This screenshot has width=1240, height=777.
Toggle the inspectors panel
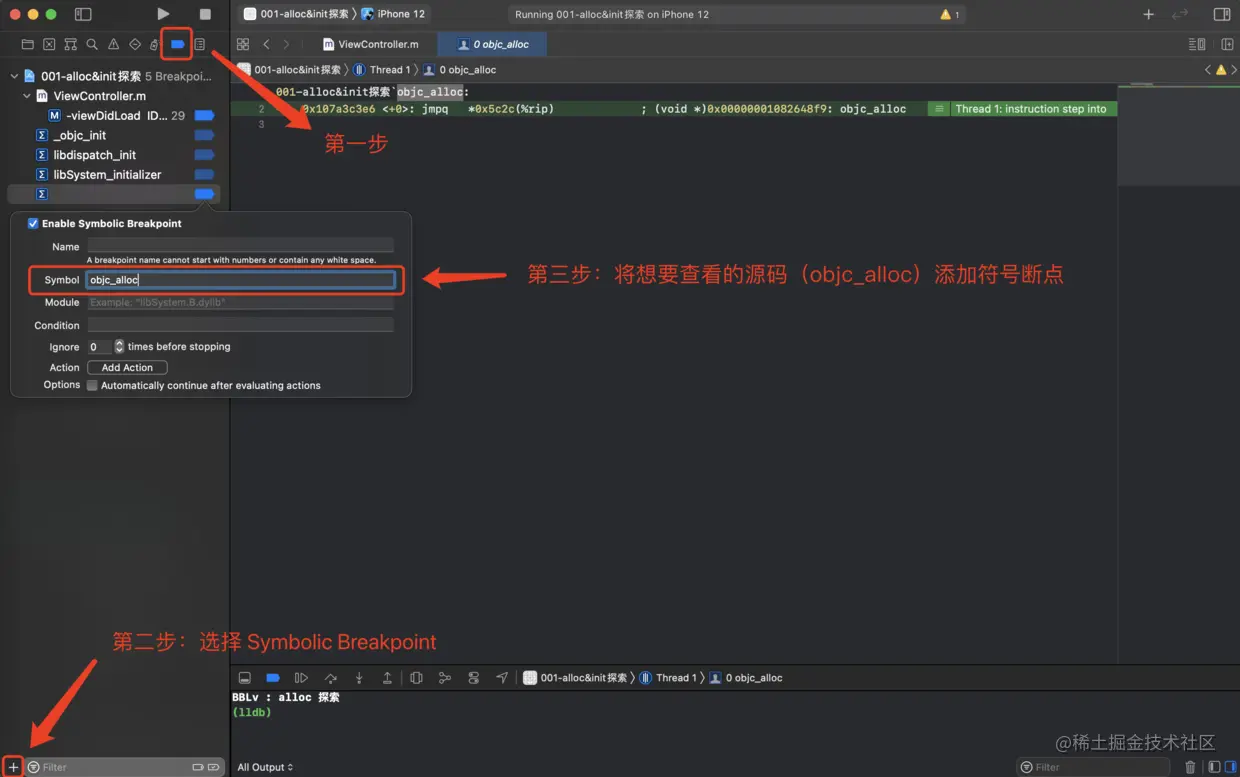pyautogui.click(x=1222, y=14)
